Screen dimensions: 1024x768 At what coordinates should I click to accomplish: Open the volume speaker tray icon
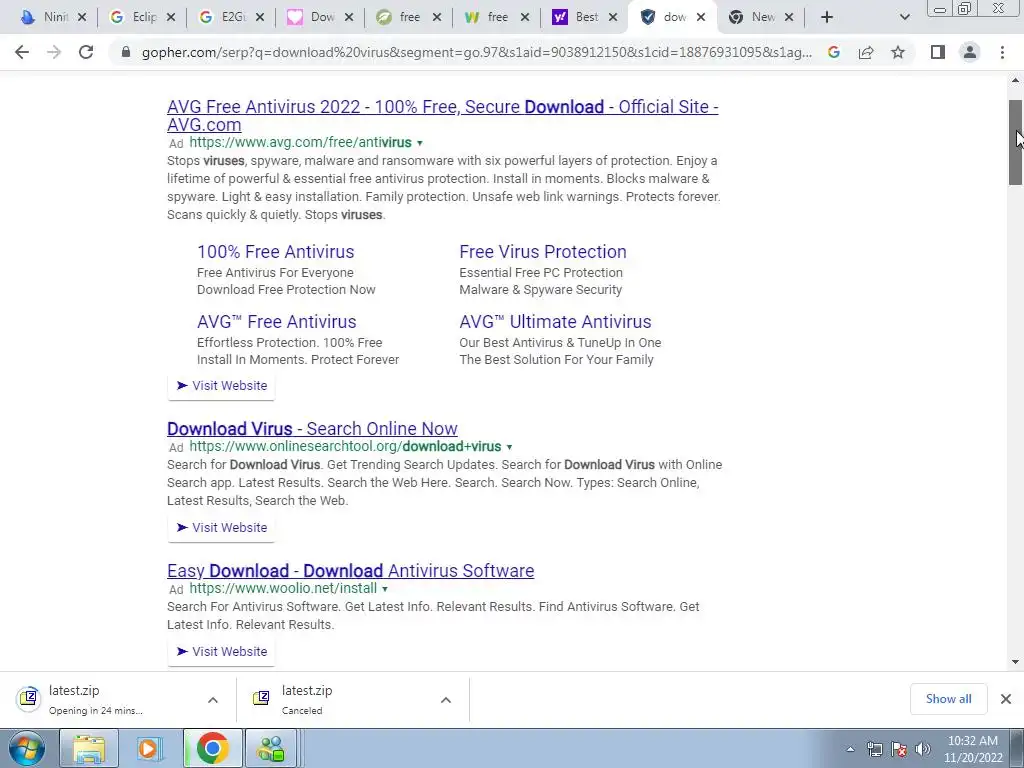(x=923, y=749)
